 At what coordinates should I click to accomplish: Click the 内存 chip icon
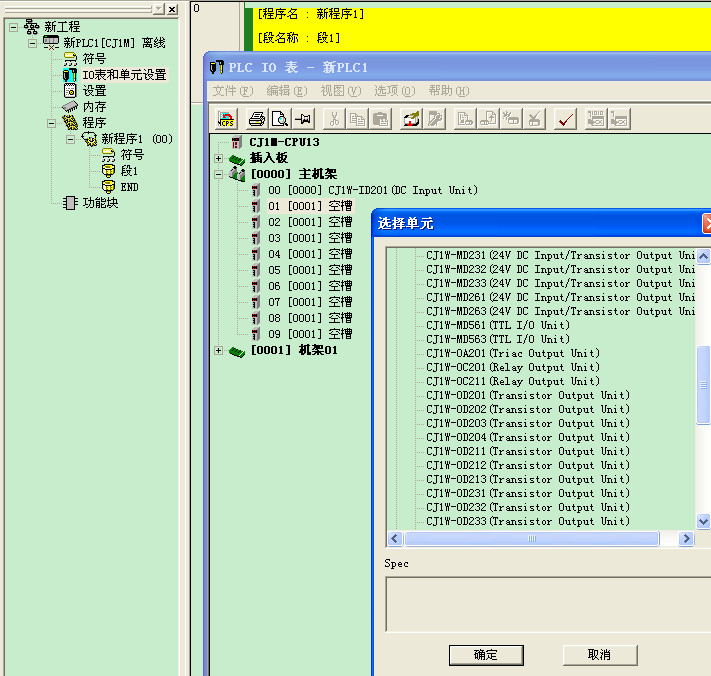click(70, 107)
